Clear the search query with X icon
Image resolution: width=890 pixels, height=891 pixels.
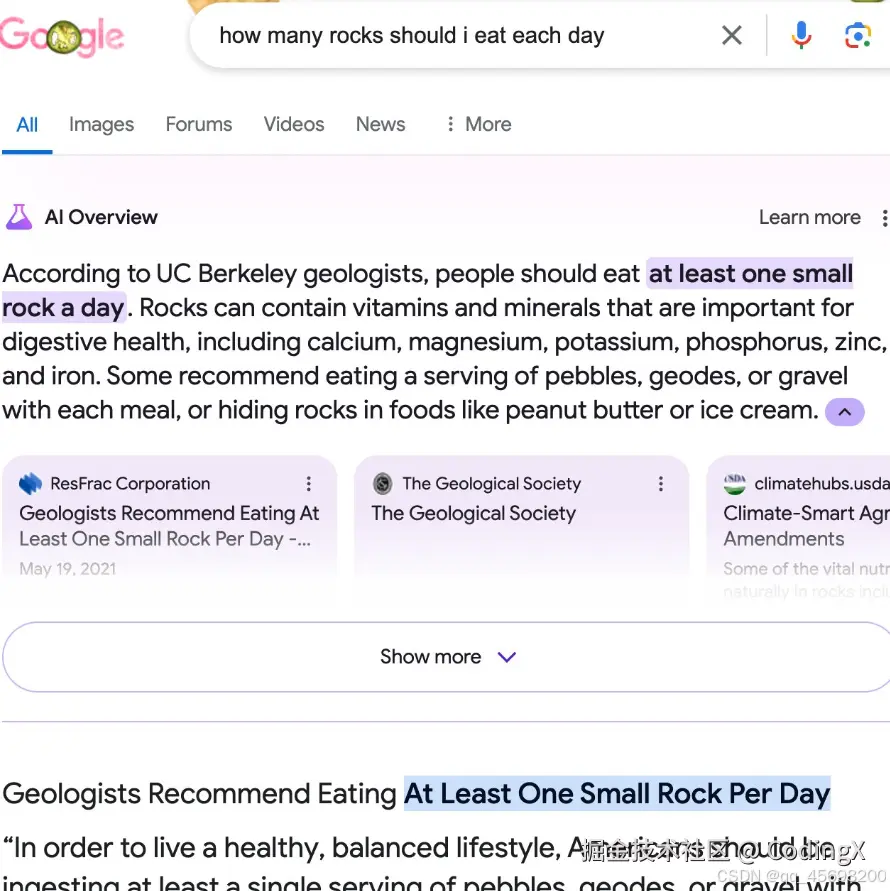point(732,36)
